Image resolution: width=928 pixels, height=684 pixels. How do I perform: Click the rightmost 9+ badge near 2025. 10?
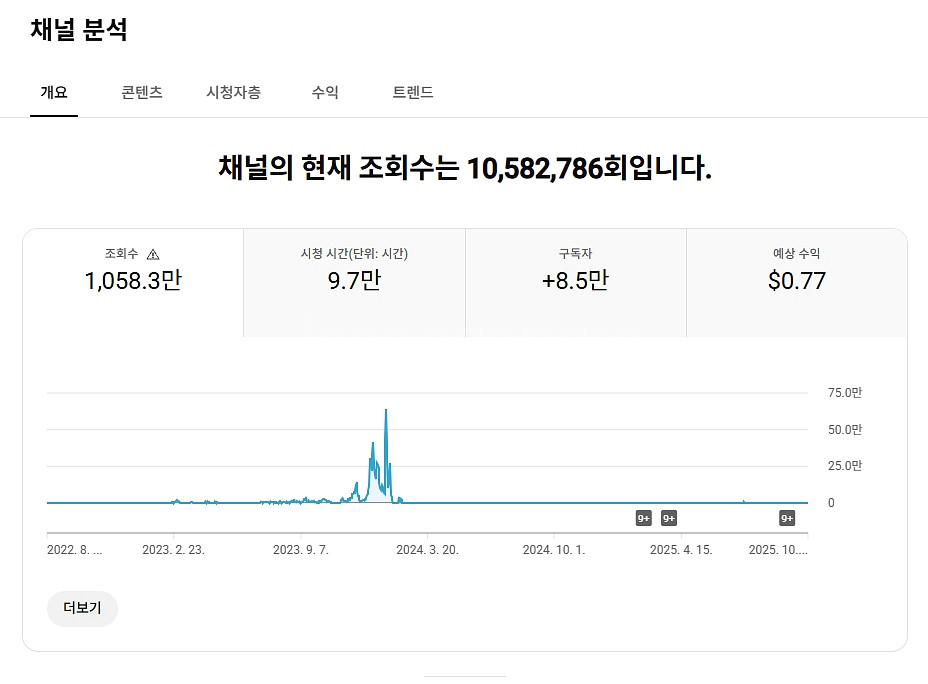coord(786,518)
